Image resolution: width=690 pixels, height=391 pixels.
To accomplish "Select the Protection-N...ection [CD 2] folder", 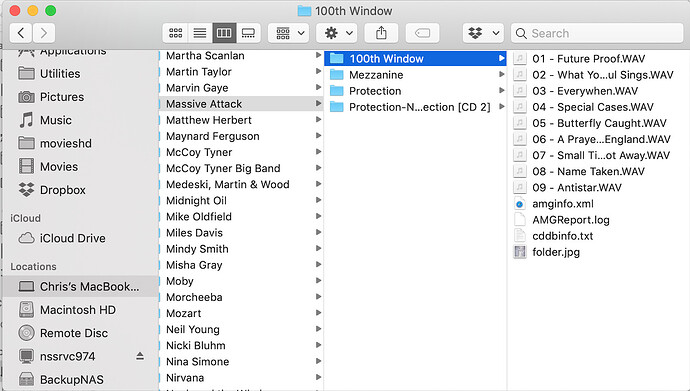I will (415, 107).
